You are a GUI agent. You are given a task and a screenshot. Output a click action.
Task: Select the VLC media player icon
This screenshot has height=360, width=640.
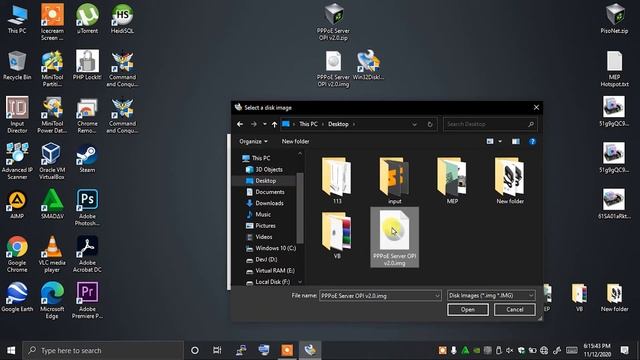(x=52, y=254)
